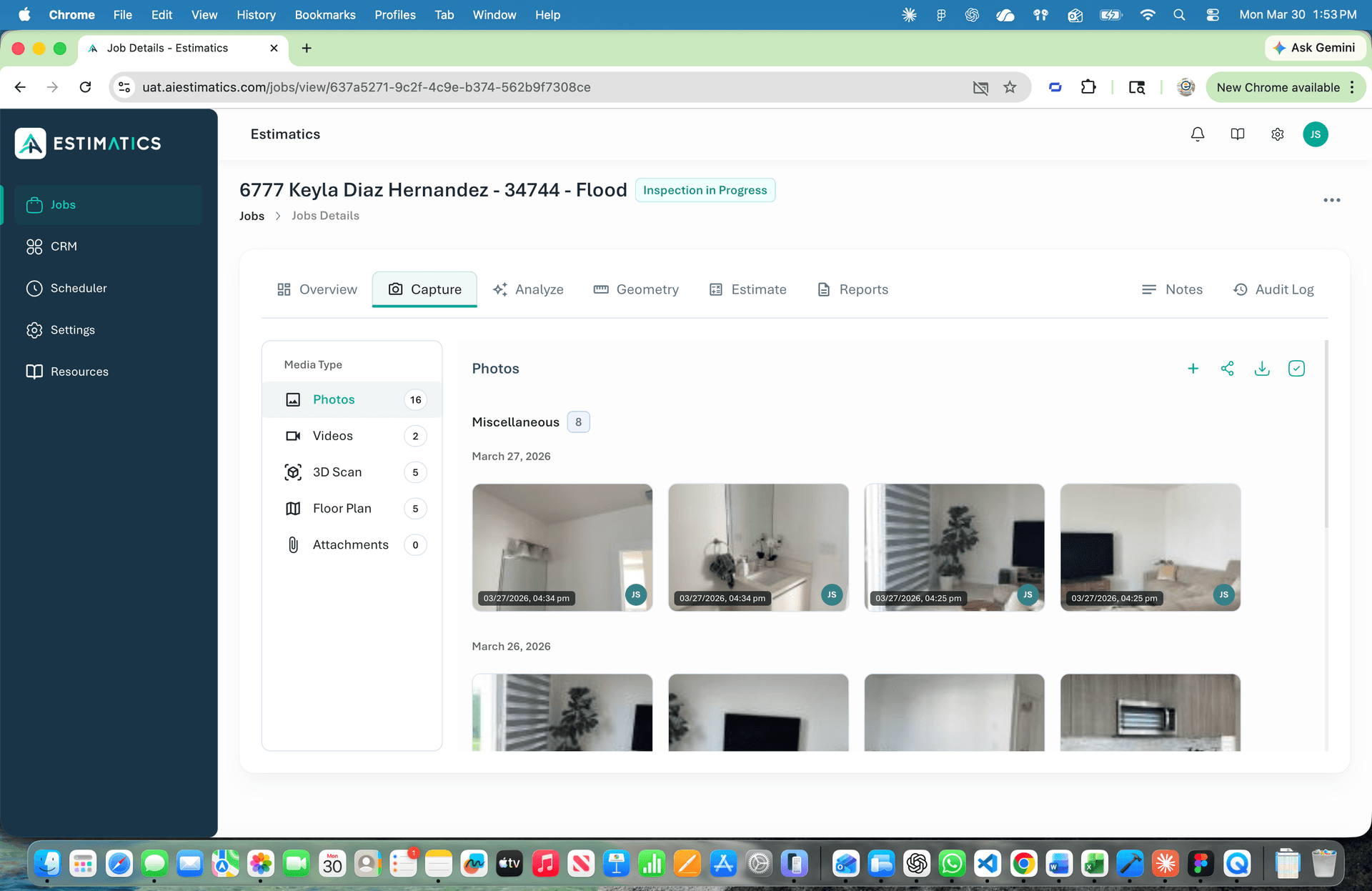Open the 03/27 bathroom sink photo thumbnail
Viewport: 1372px width, 891px height.
tap(758, 547)
